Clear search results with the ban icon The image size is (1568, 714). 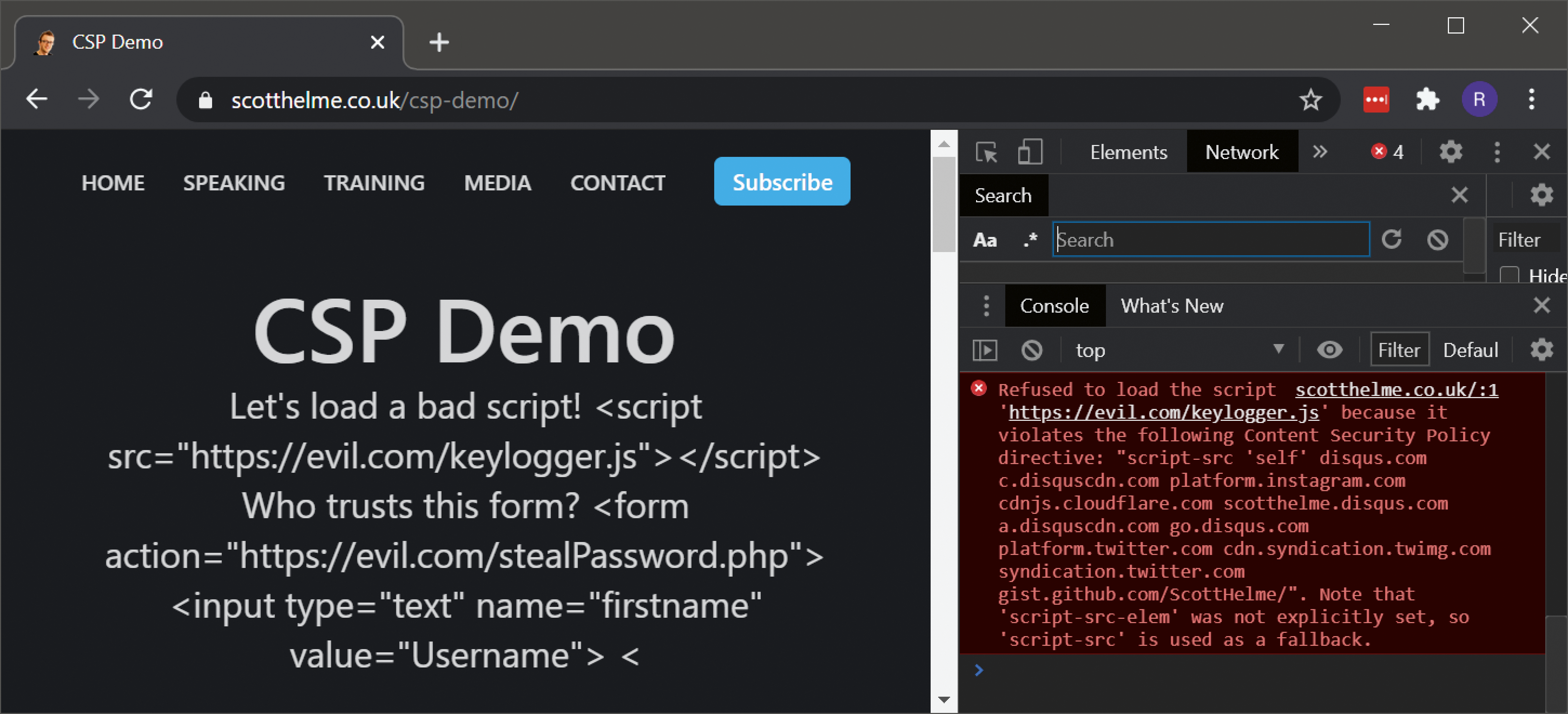[x=1437, y=240]
